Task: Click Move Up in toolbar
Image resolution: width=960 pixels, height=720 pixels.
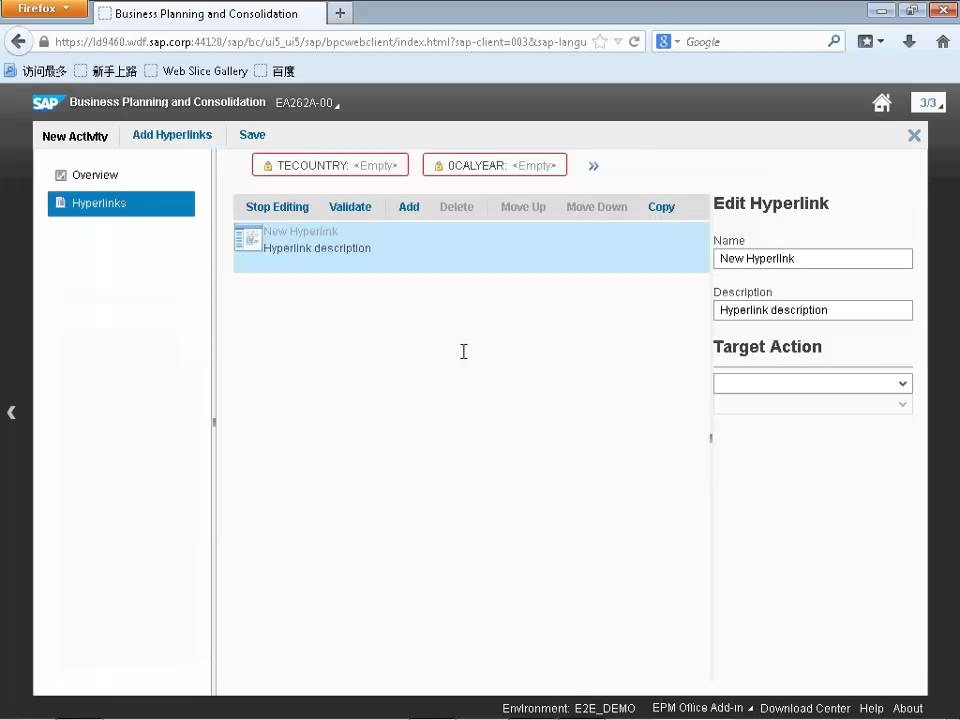Action: (x=523, y=207)
